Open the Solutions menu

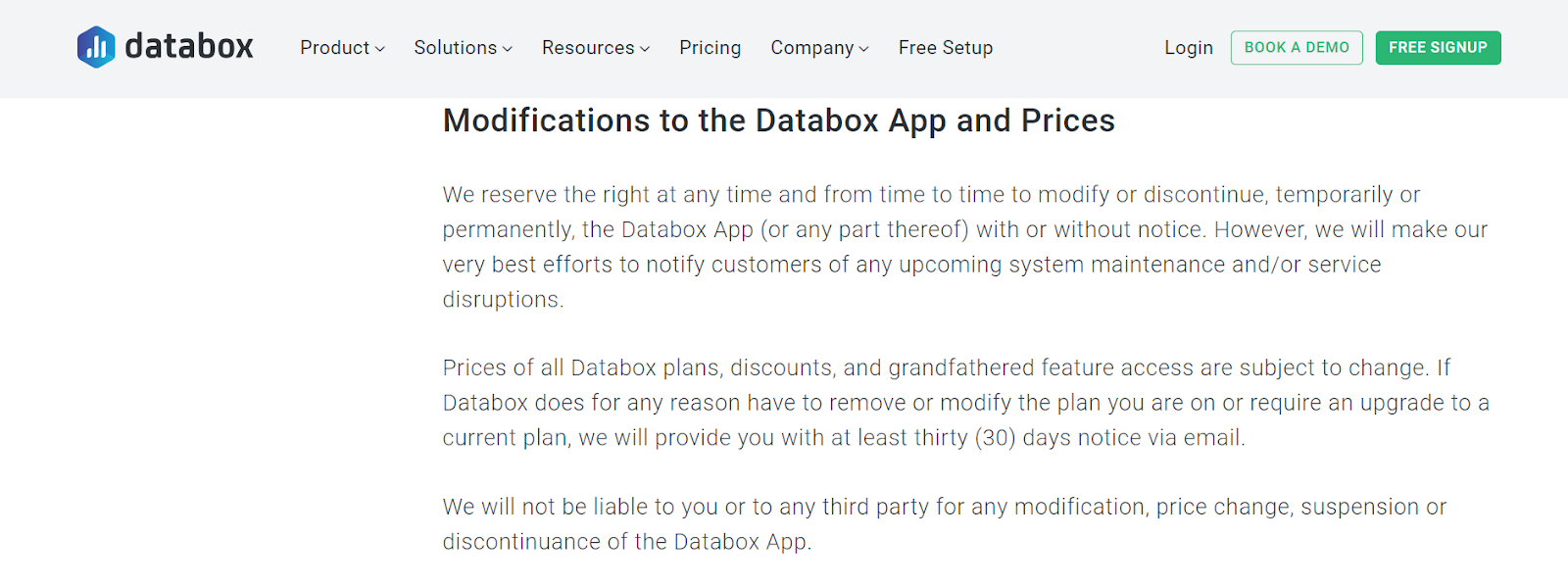coord(455,48)
